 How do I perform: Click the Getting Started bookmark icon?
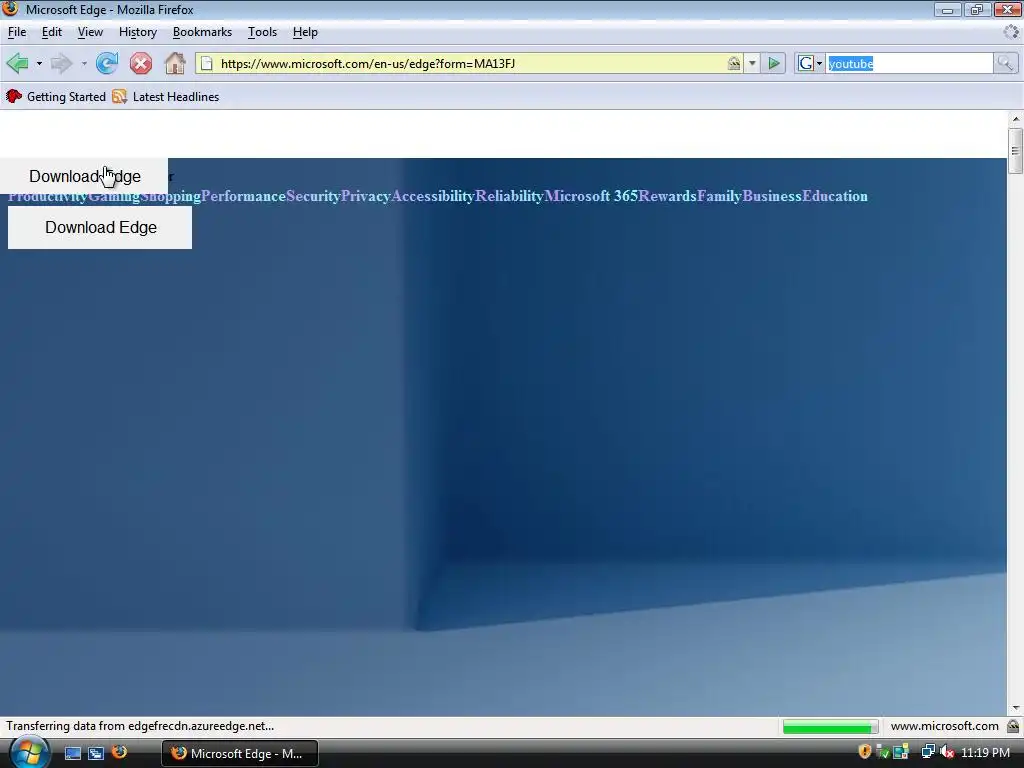coord(14,97)
